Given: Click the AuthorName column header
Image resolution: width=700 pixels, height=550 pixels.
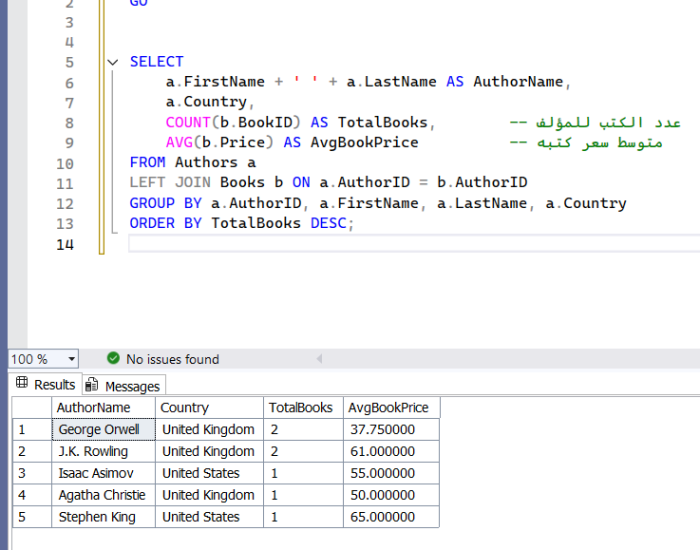Looking at the screenshot, I should click(x=94, y=408).
